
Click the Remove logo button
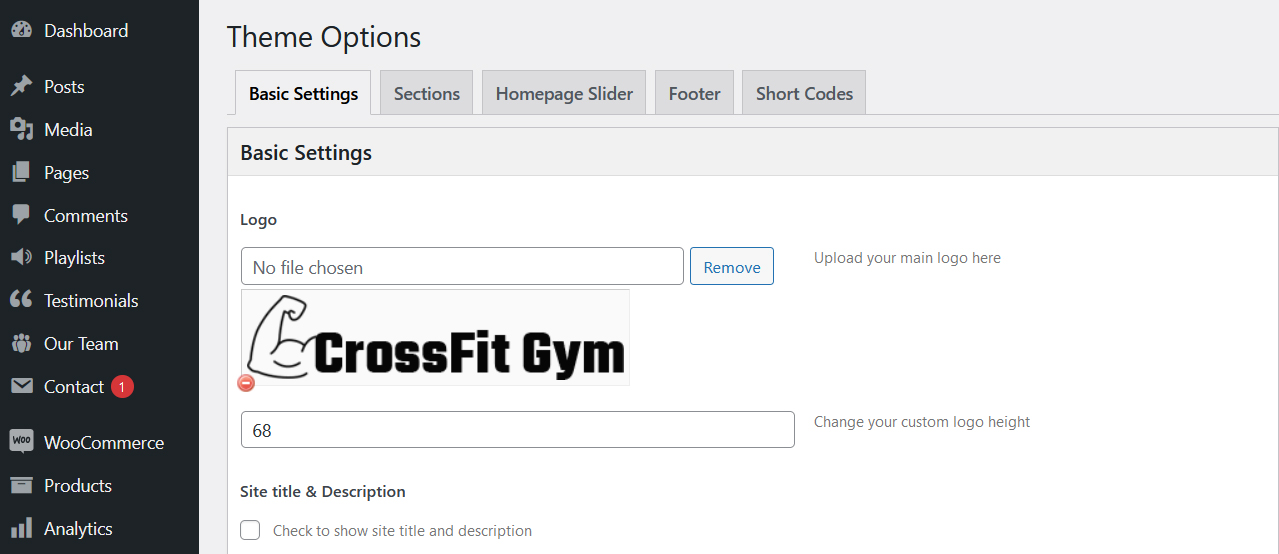coord(732,266)
